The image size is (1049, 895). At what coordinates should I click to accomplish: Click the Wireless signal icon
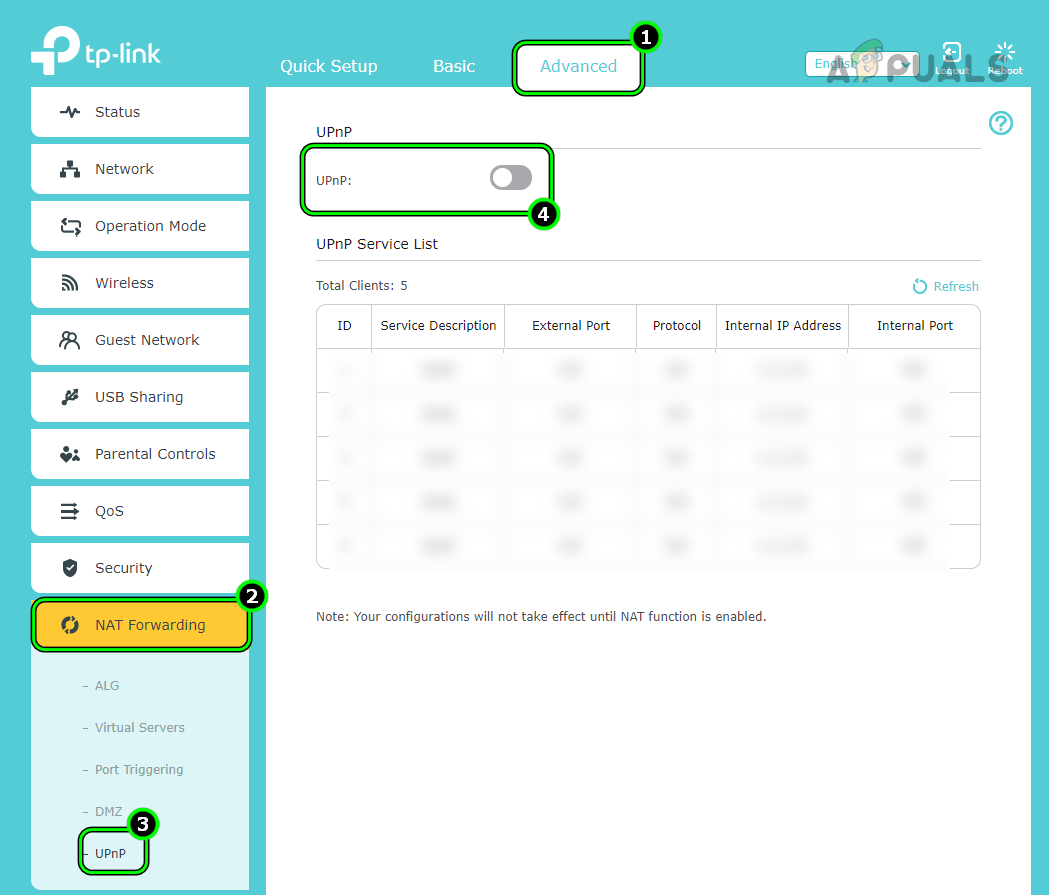pyautogui.click(x=68, y=283)
